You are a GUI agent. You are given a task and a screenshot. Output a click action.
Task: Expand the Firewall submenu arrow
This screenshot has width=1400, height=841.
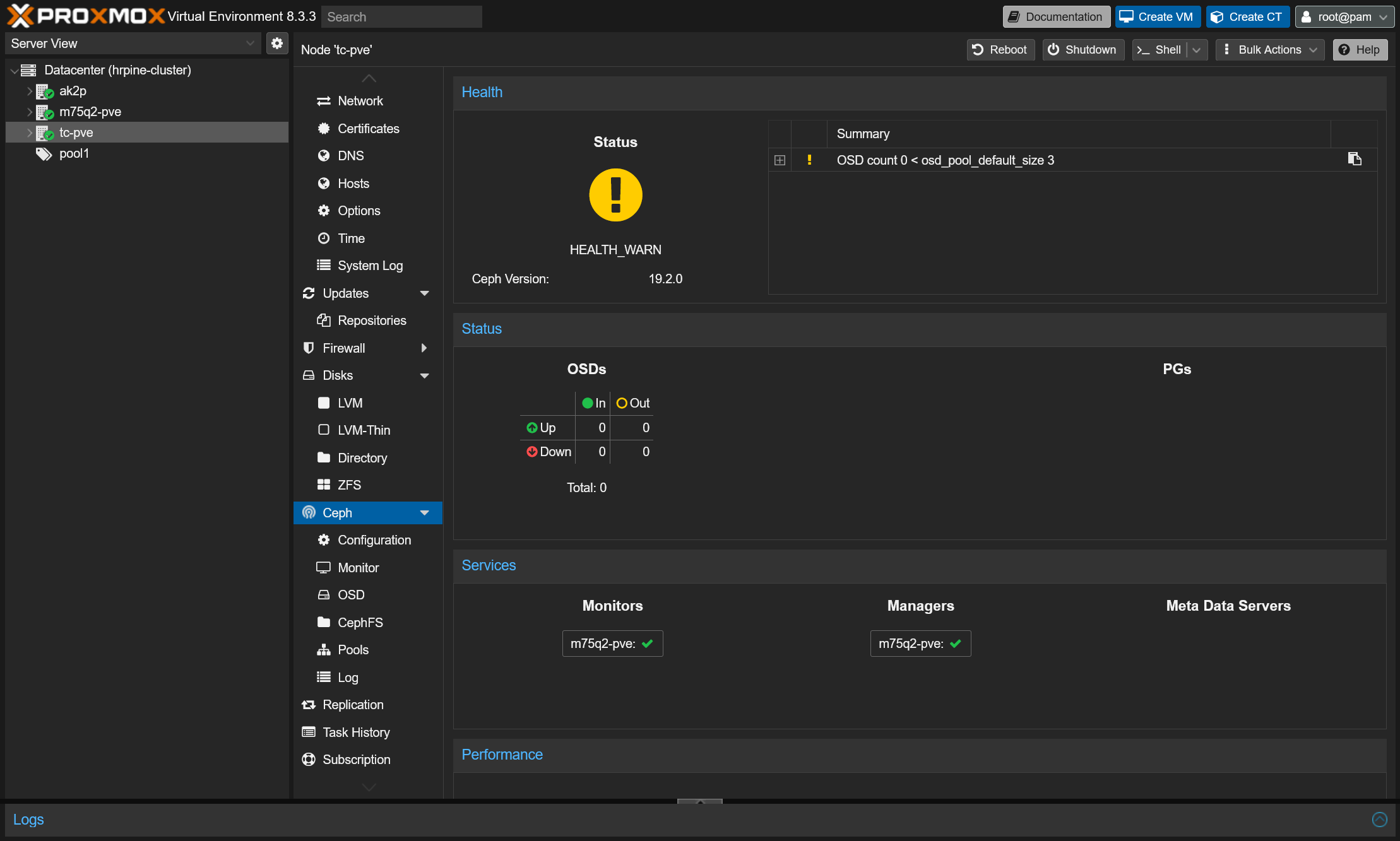point(425,348)
